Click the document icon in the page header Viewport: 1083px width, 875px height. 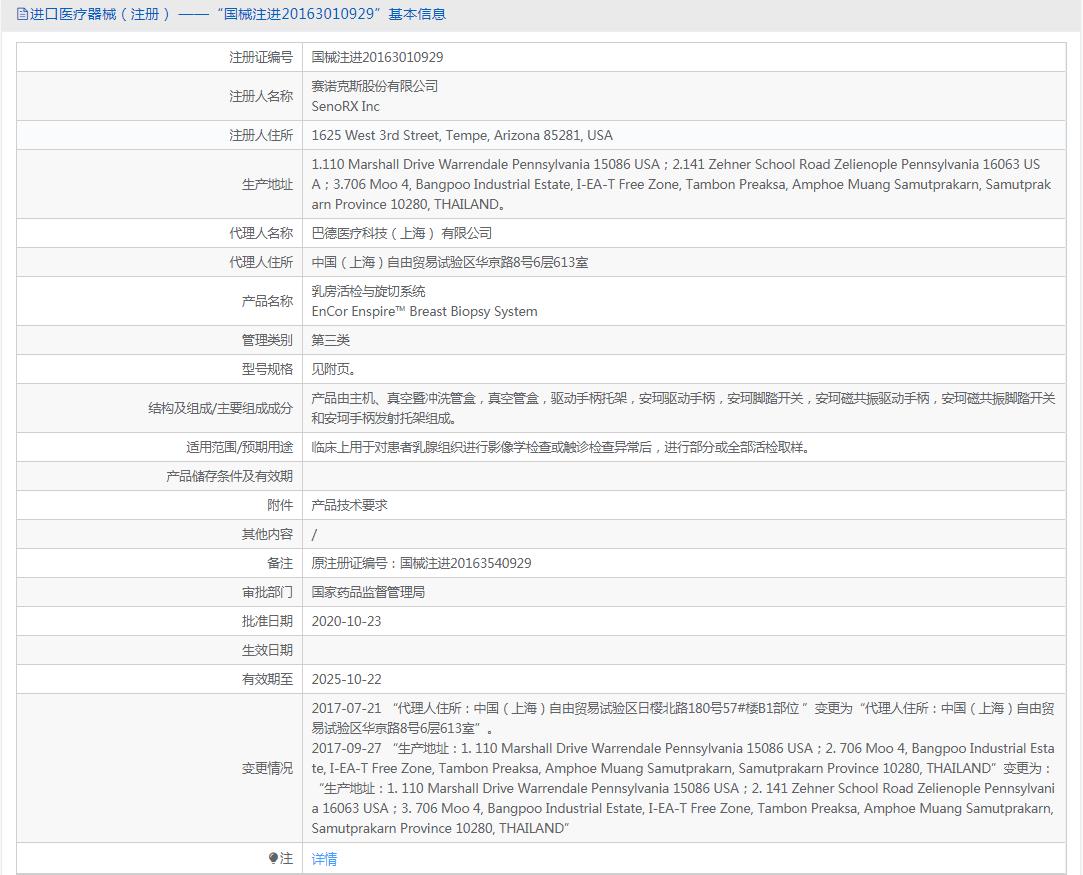click(22, 15)
